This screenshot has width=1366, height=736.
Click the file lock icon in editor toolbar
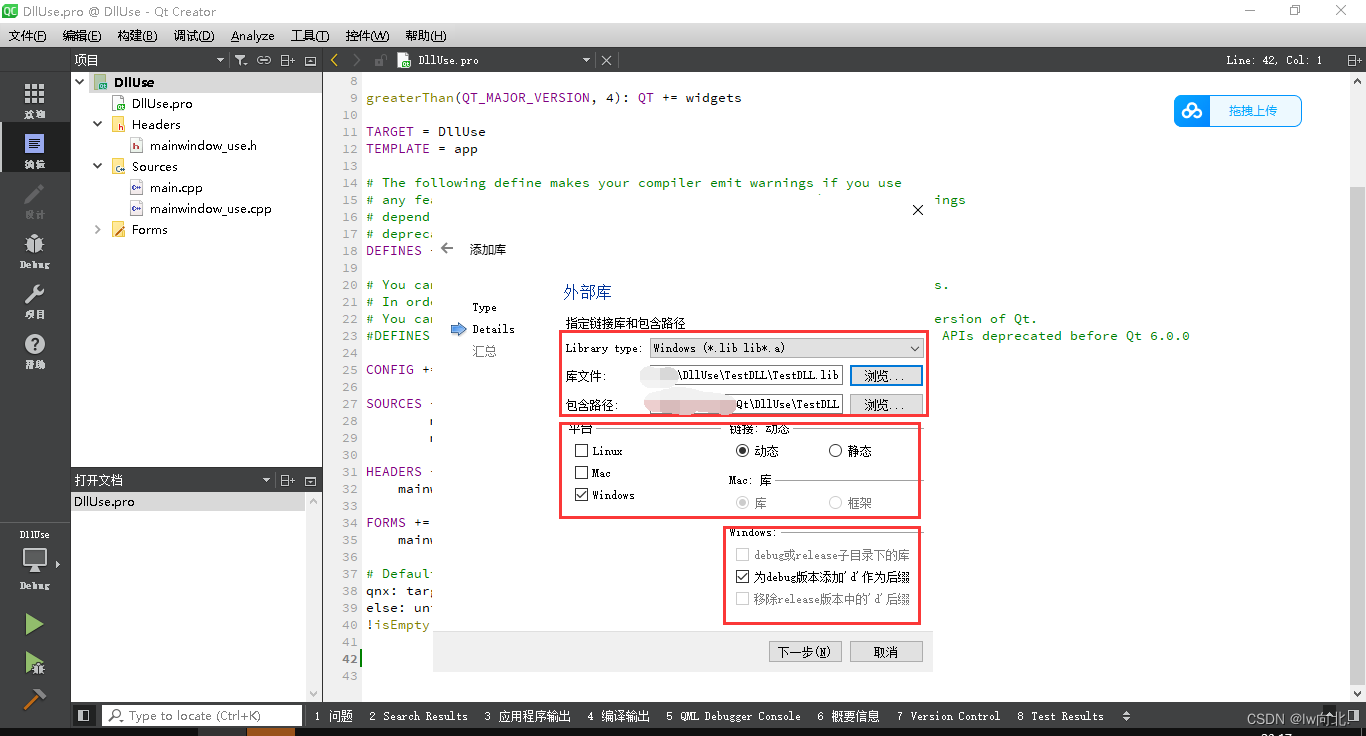pyautogui.click(x=380, y=60)
